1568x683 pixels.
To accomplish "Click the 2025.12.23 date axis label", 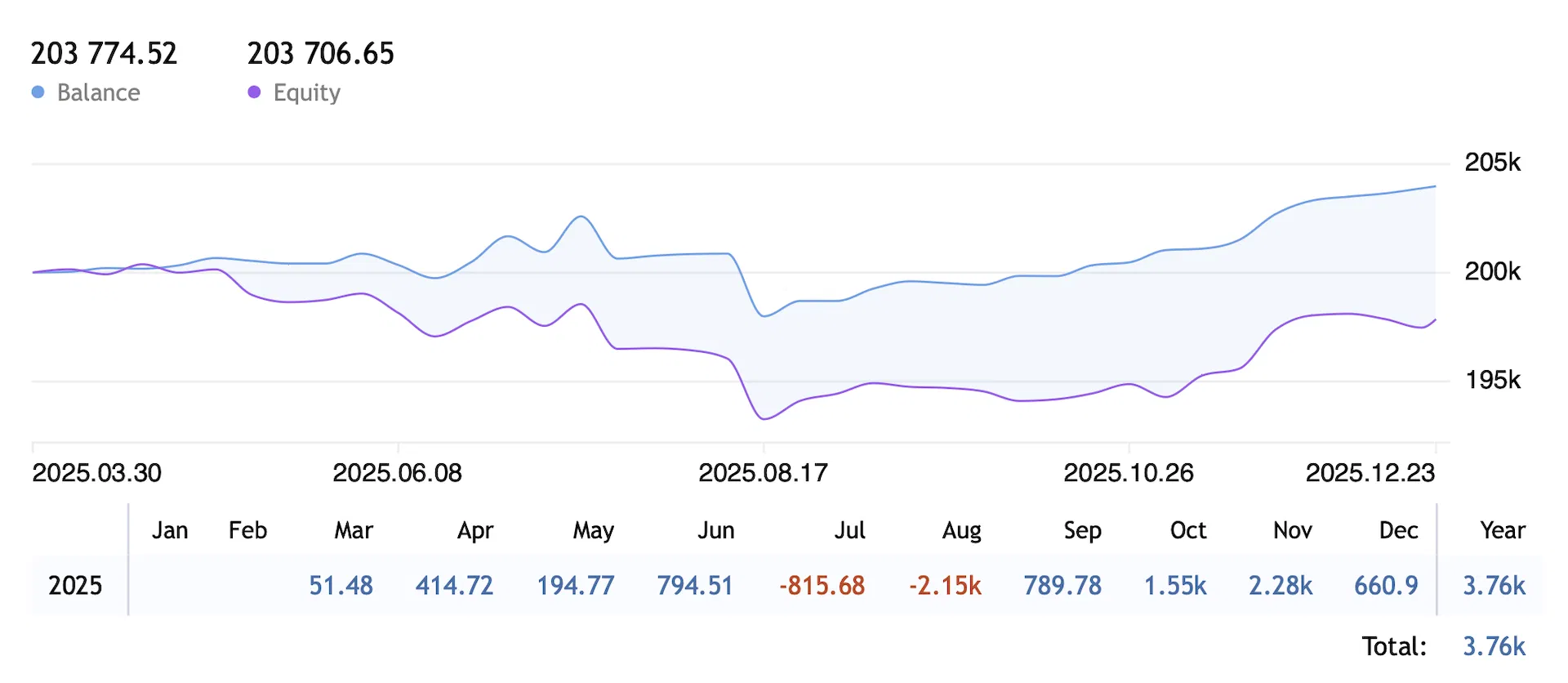I will [1370, 473].
